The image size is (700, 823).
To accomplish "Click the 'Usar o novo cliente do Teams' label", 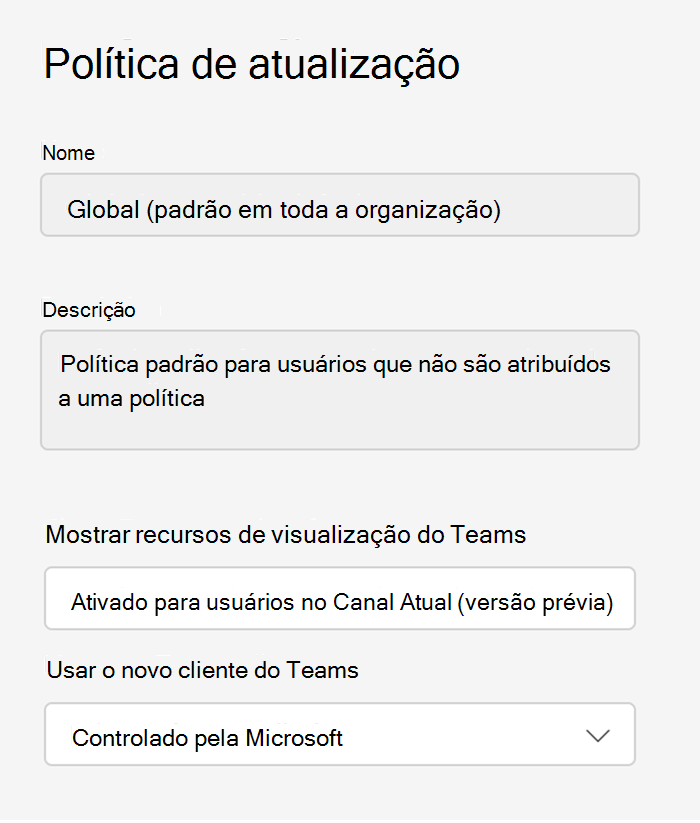I will coord(203,670).
